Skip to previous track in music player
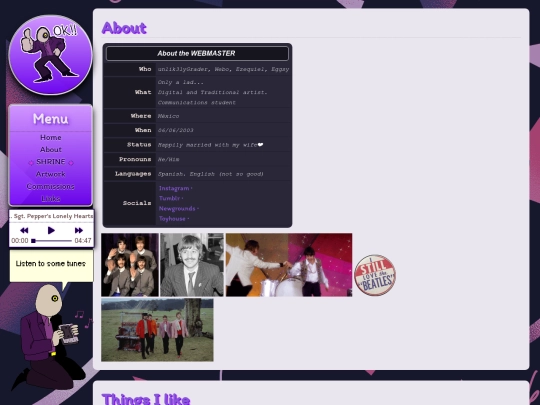 (24, 230)
